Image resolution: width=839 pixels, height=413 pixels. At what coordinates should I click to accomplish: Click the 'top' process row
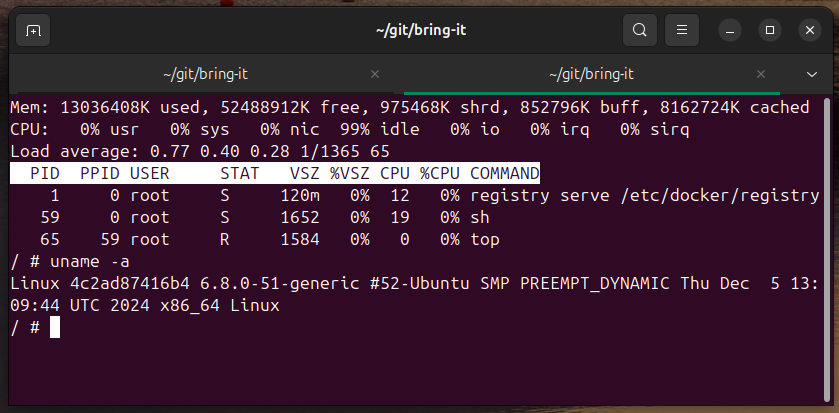click(255, 239)
